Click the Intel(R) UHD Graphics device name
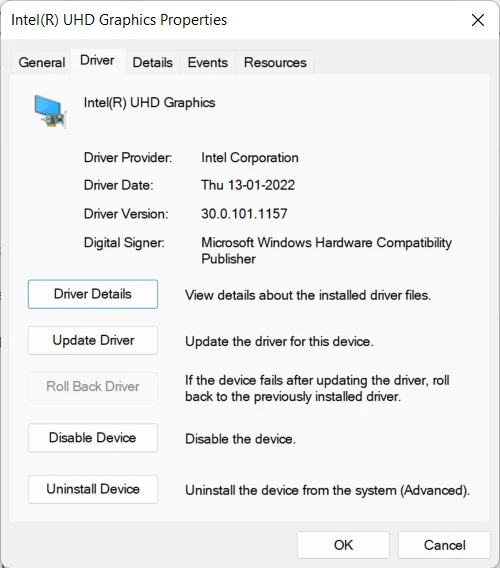The height and width of the screenshot is (568, 500). pos(149,103)
